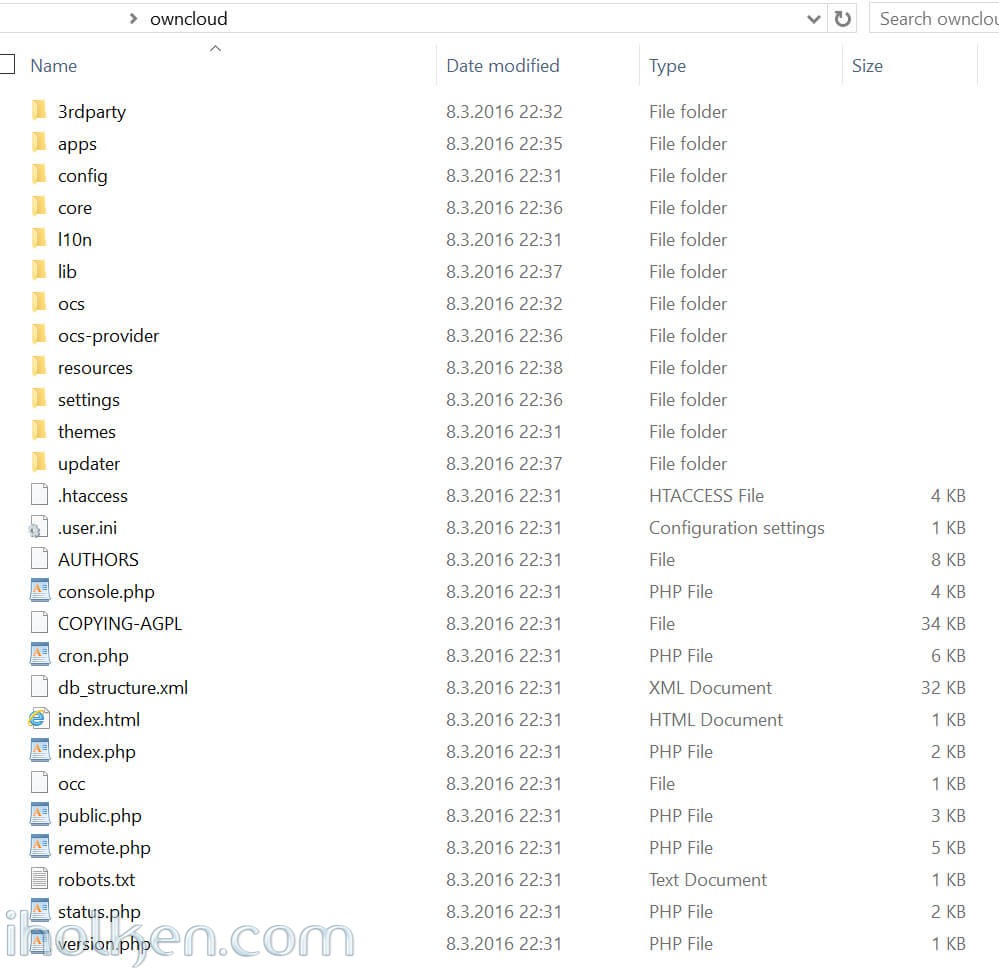Click the 34 KB size of COPYING-AGPL

click(x=943, y=624)
